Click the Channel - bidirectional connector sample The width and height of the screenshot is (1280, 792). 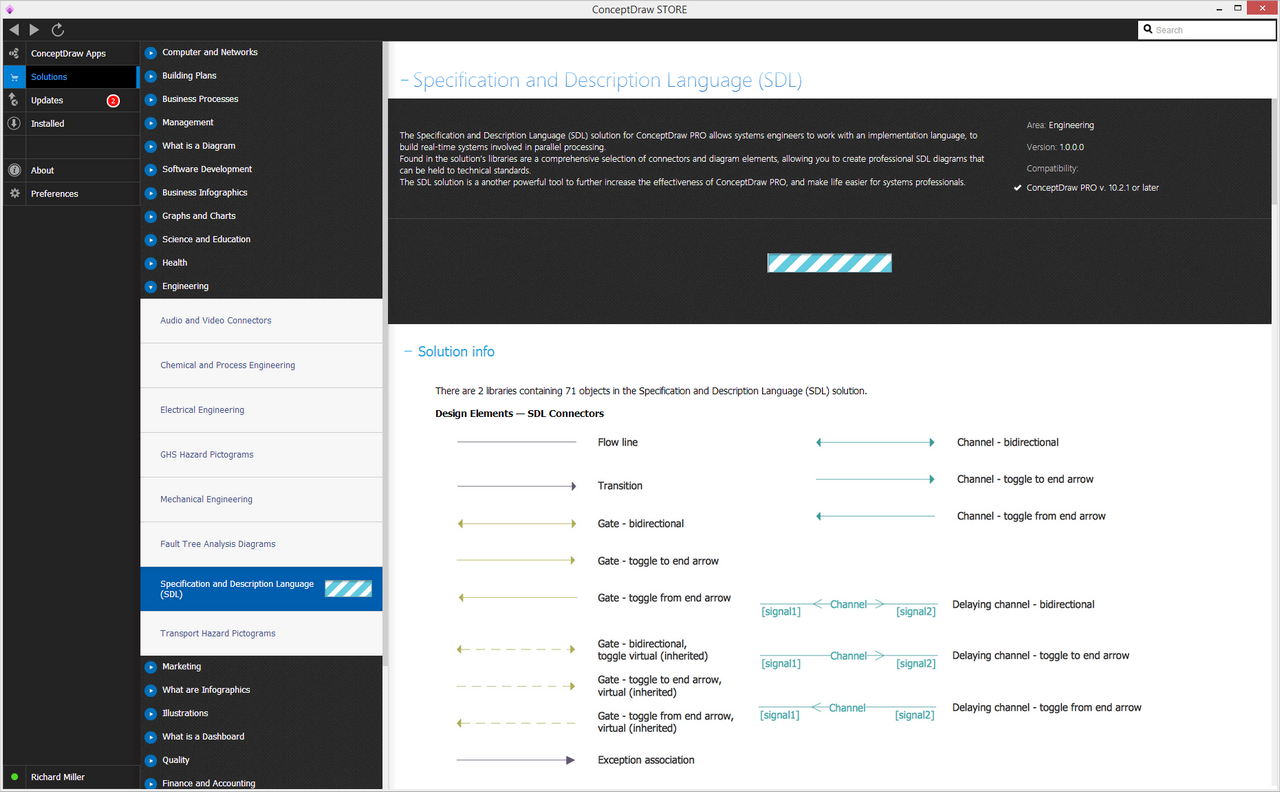click(876, 442)
